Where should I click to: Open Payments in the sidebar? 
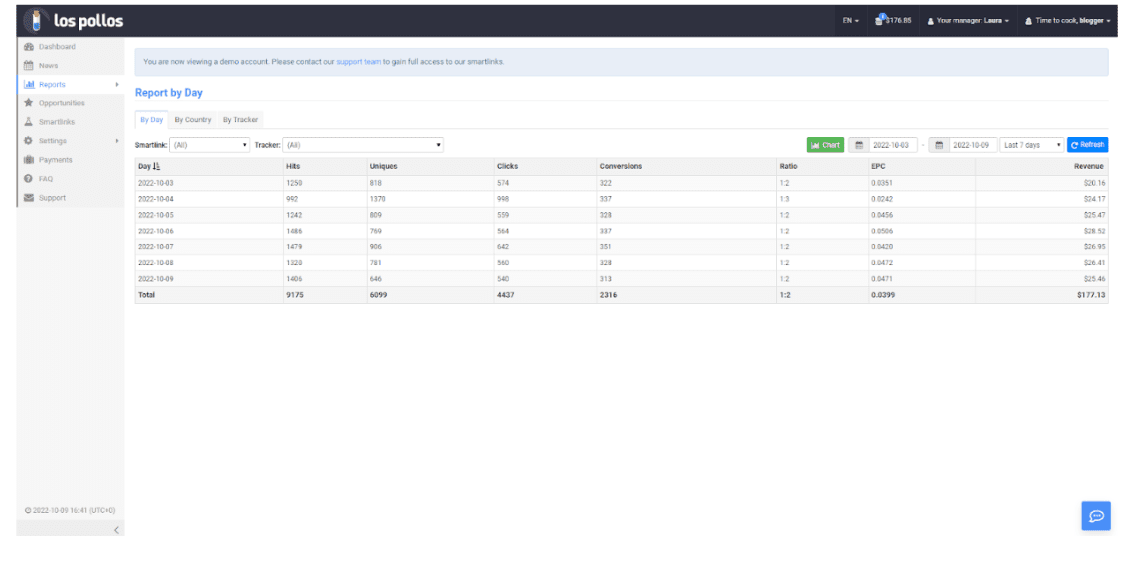pyautogui.click(x=55, y=160)
